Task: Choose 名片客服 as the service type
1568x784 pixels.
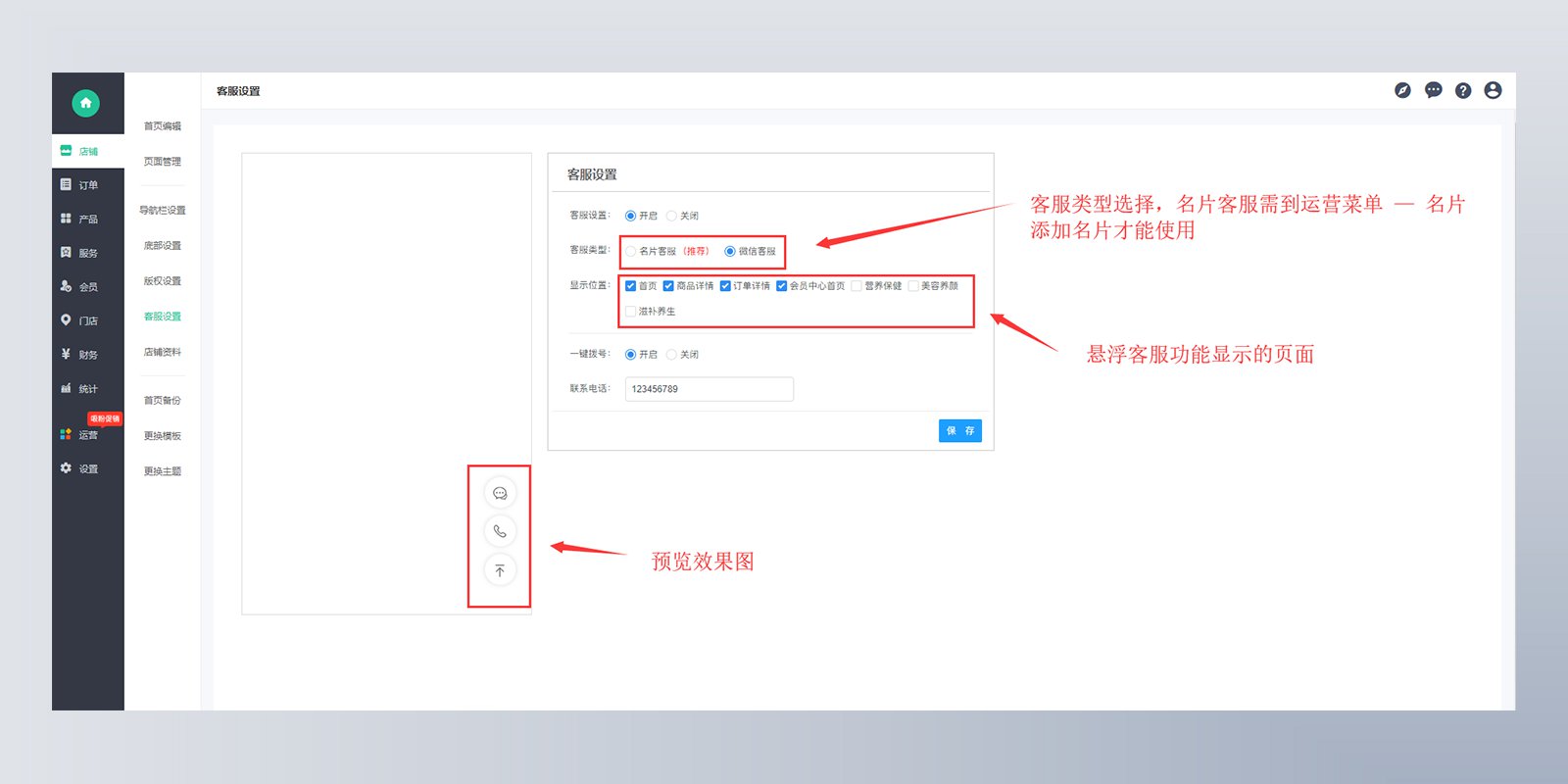Action: (630, 252)
